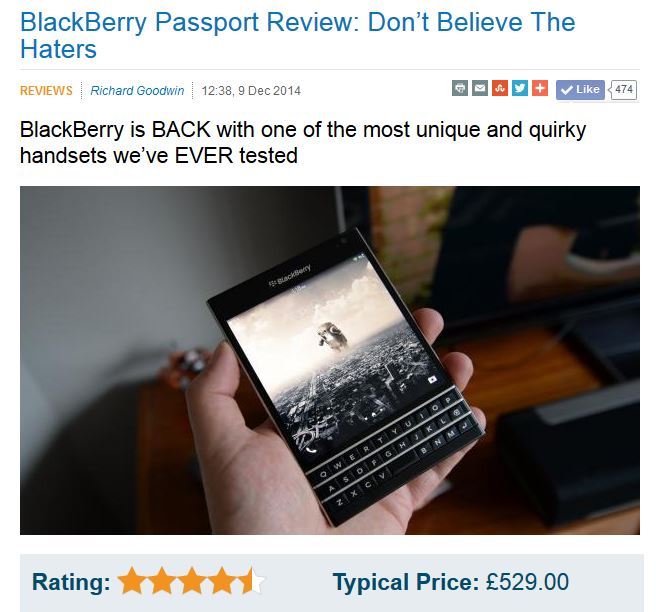Click the 474 like count bubble
Screen dimensions: 656x612
coord(623,90)
